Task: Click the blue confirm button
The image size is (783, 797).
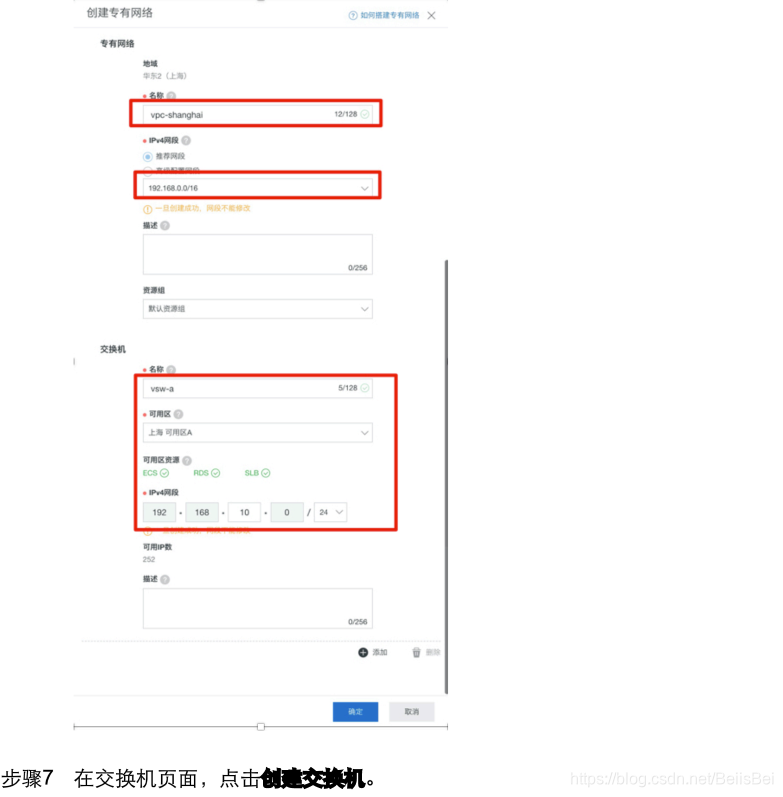Action: click(x=355, y=712)
